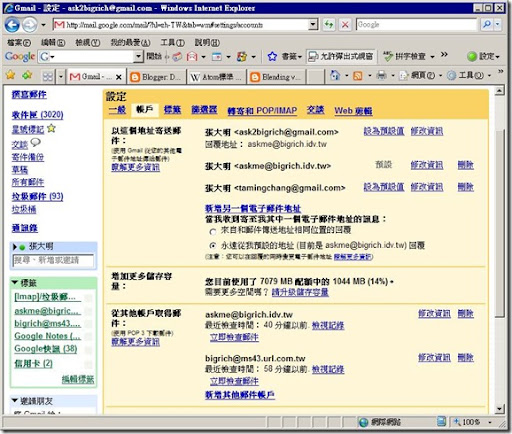Click the 編輯標籤 link
The image size is (512, 434).
tap(78, 379)
